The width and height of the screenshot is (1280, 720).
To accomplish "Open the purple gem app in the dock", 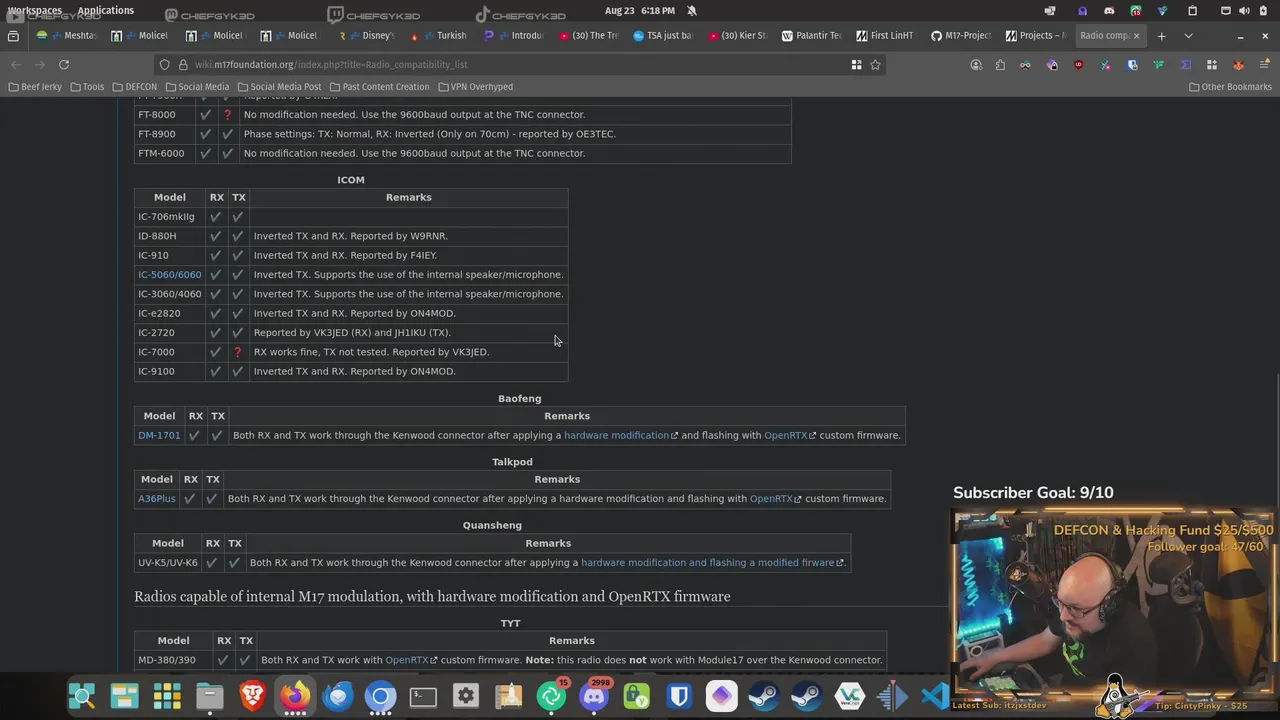I will click(722, 695).
